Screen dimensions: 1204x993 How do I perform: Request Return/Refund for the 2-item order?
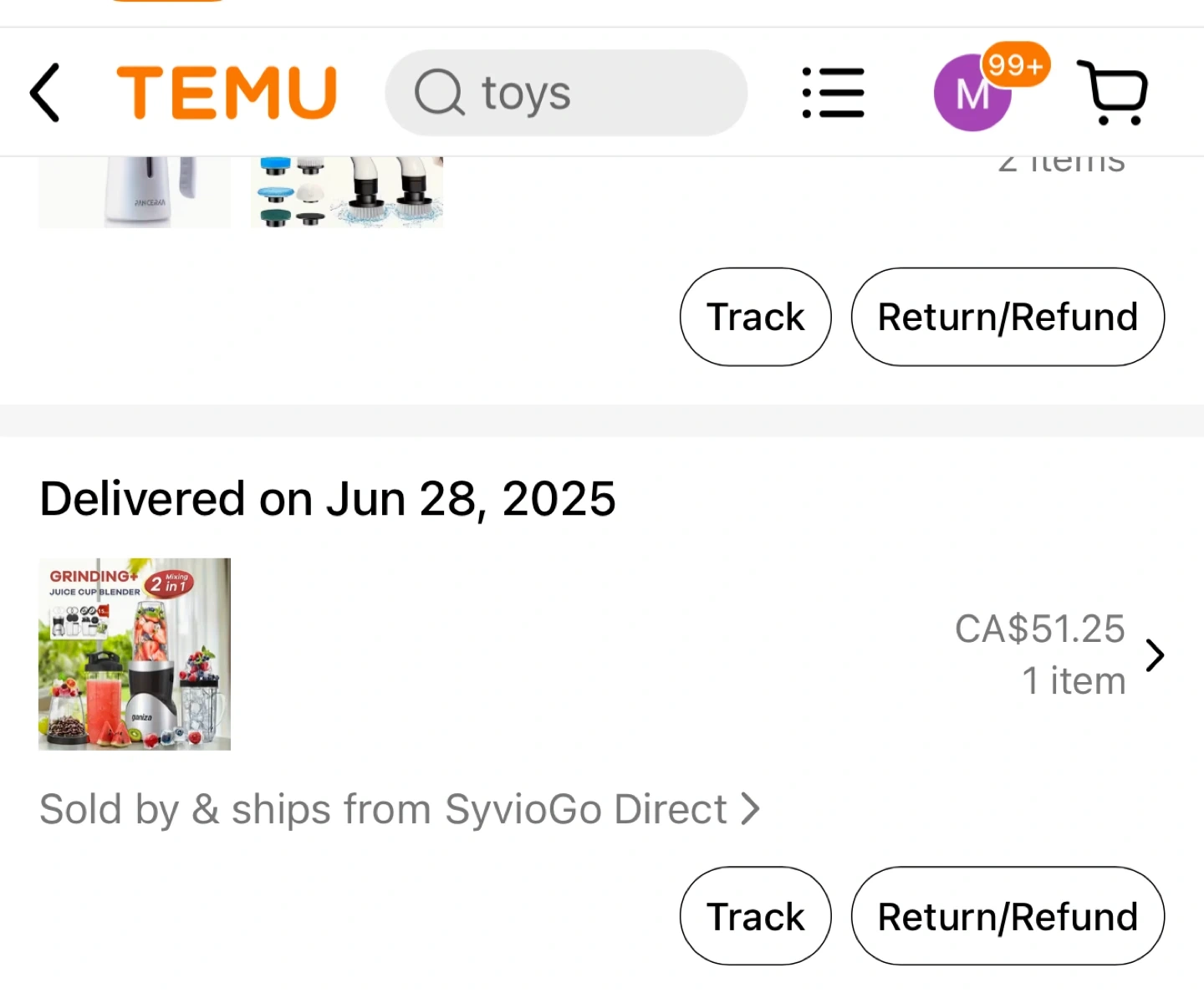click(1008, 317)
